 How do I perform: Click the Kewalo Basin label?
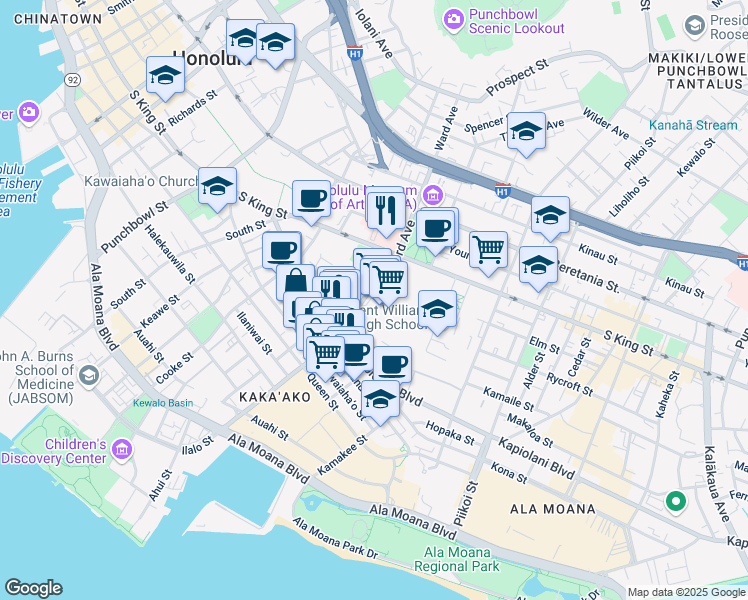(163, 403)
